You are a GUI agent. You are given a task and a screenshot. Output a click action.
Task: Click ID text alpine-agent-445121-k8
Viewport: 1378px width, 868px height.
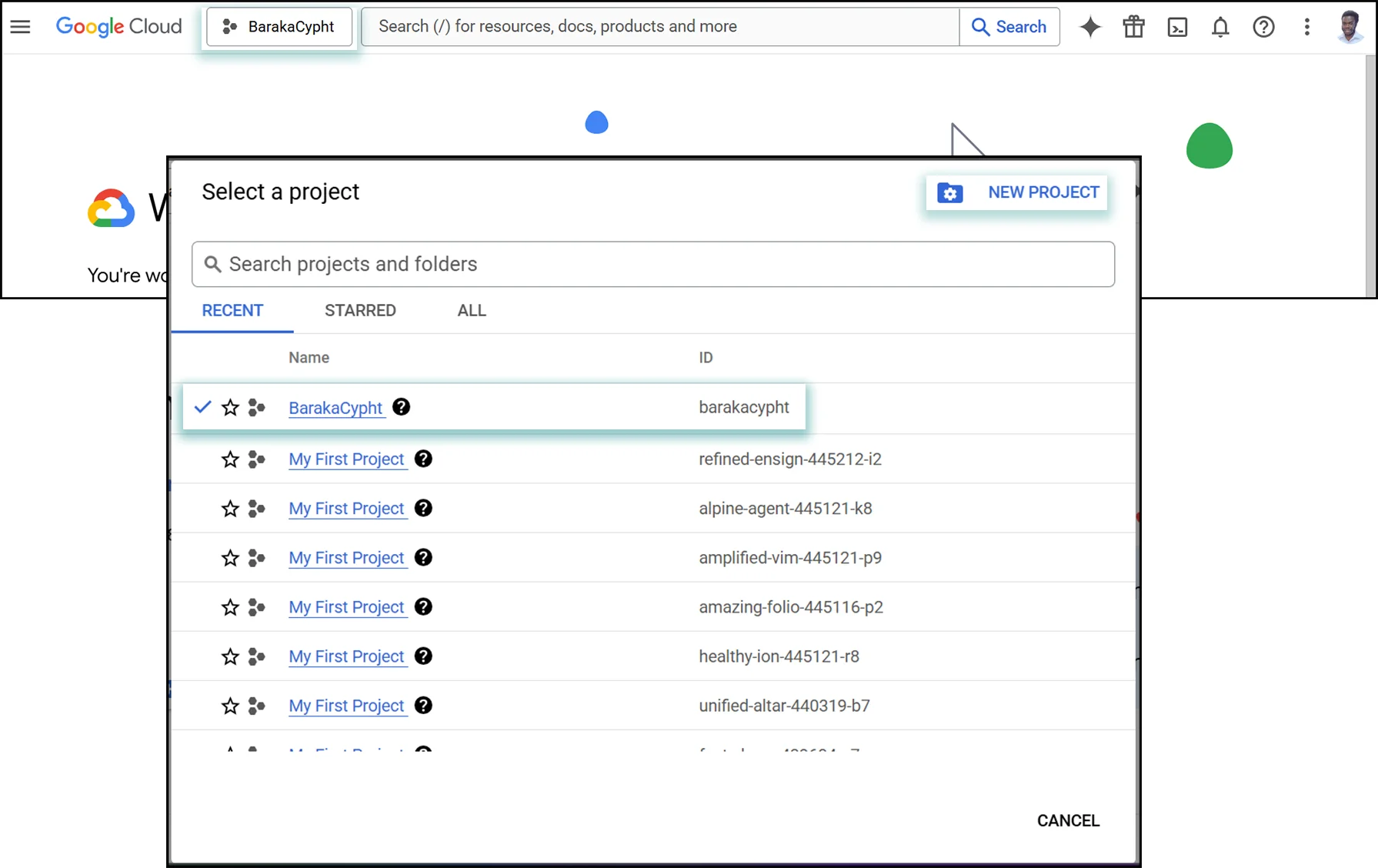click(786, 509)
